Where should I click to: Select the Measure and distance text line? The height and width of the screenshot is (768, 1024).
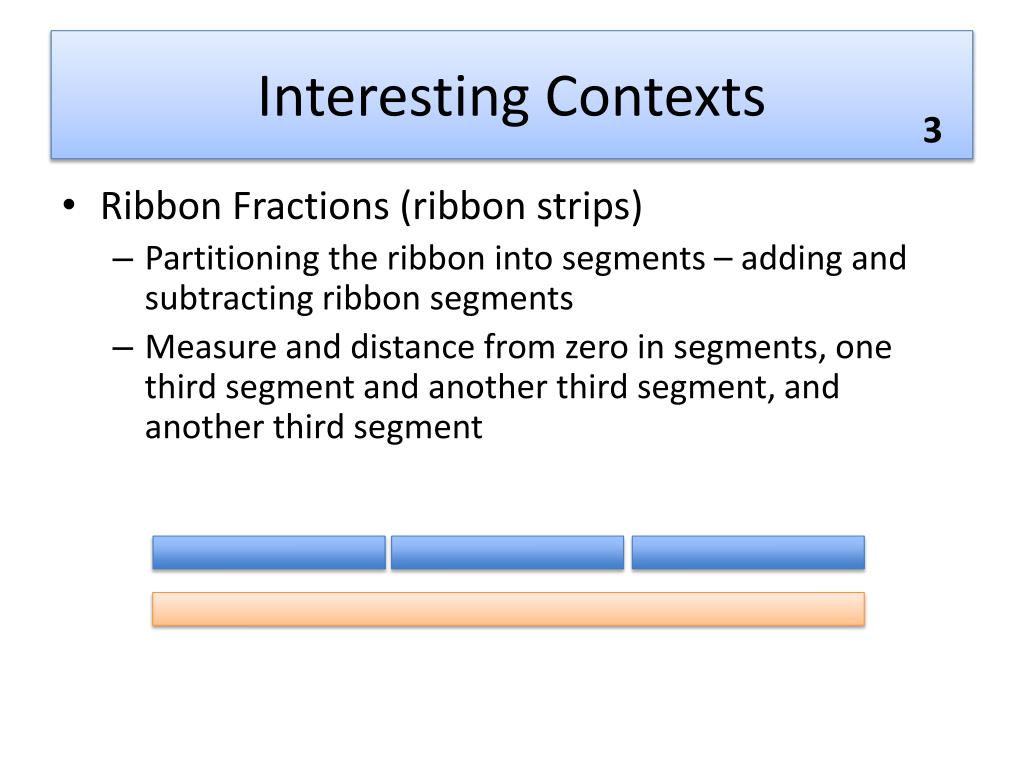pyautogui.click(x=518, y=346)
